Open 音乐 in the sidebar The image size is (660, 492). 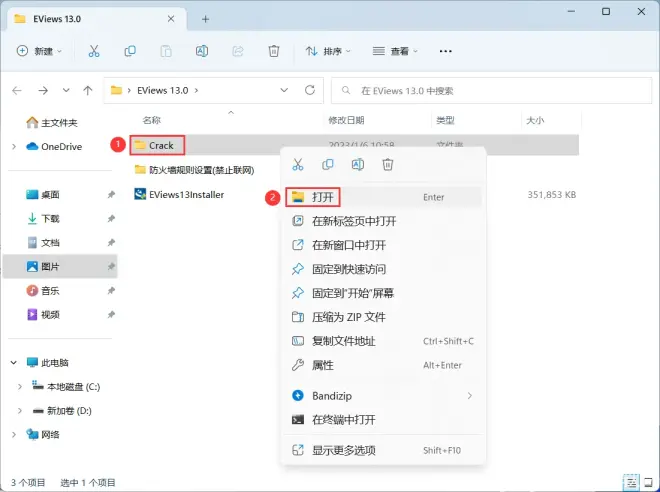43,290
